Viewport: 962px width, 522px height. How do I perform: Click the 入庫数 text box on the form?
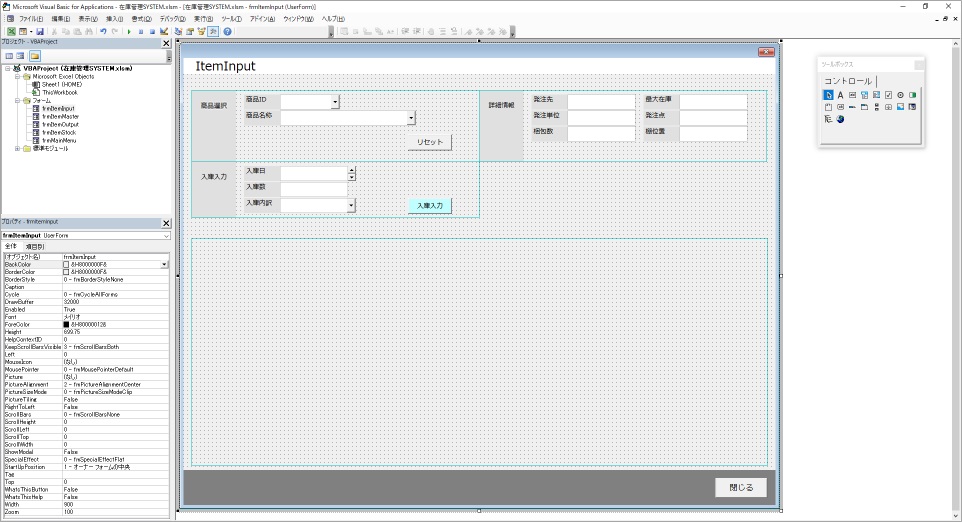click(x=314, y=188)
